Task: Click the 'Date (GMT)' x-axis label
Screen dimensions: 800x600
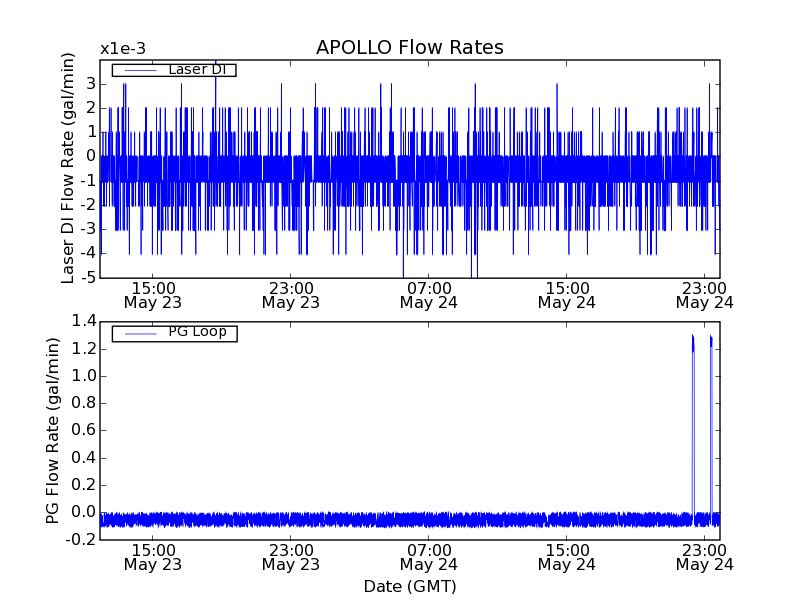Action: click(x=409, y=586)
